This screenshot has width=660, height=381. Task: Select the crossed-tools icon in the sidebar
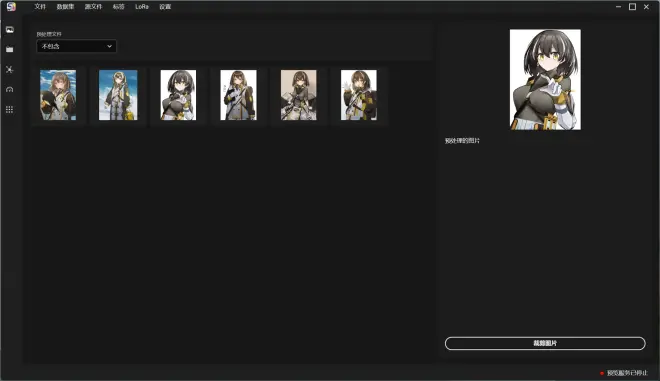pyautogui.click(x=10, y=69)
